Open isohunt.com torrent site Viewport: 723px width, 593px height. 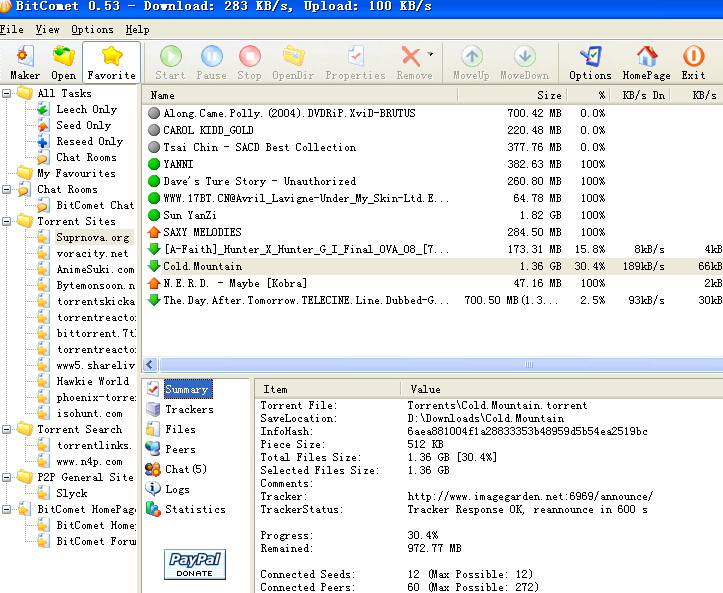point(89,413)
